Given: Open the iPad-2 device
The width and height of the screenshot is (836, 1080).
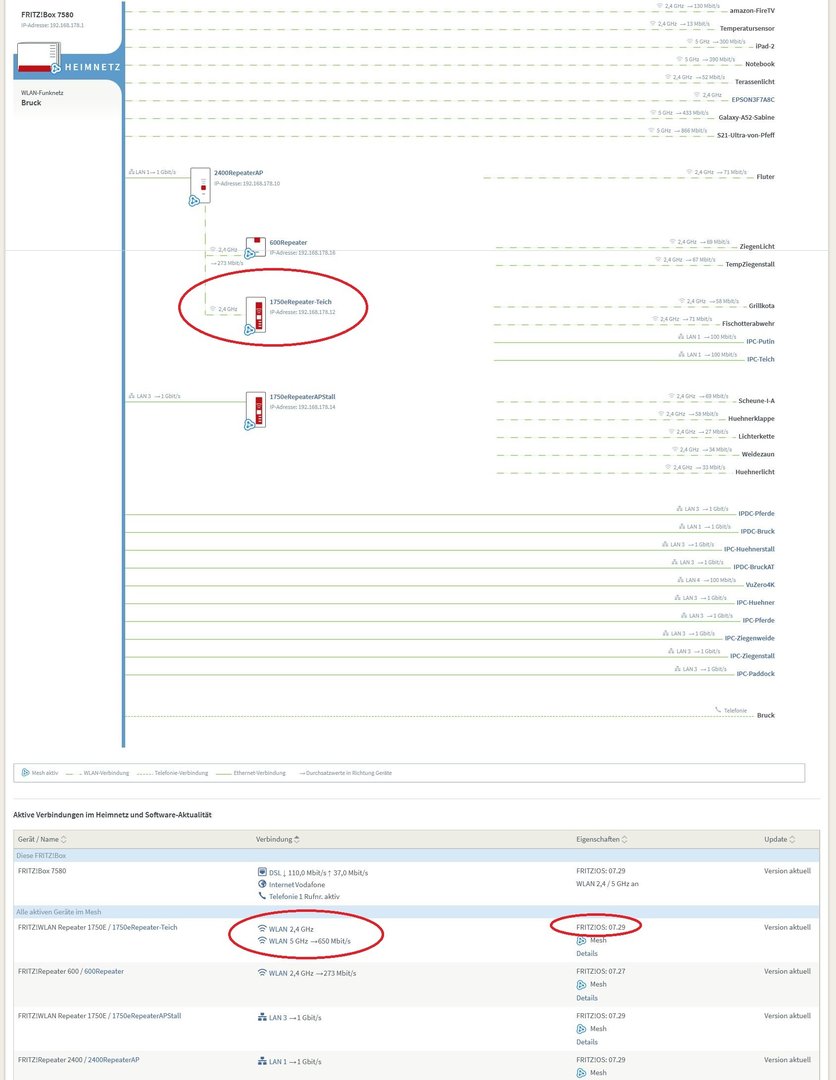Looking at the screenshot, I should 765,46.
